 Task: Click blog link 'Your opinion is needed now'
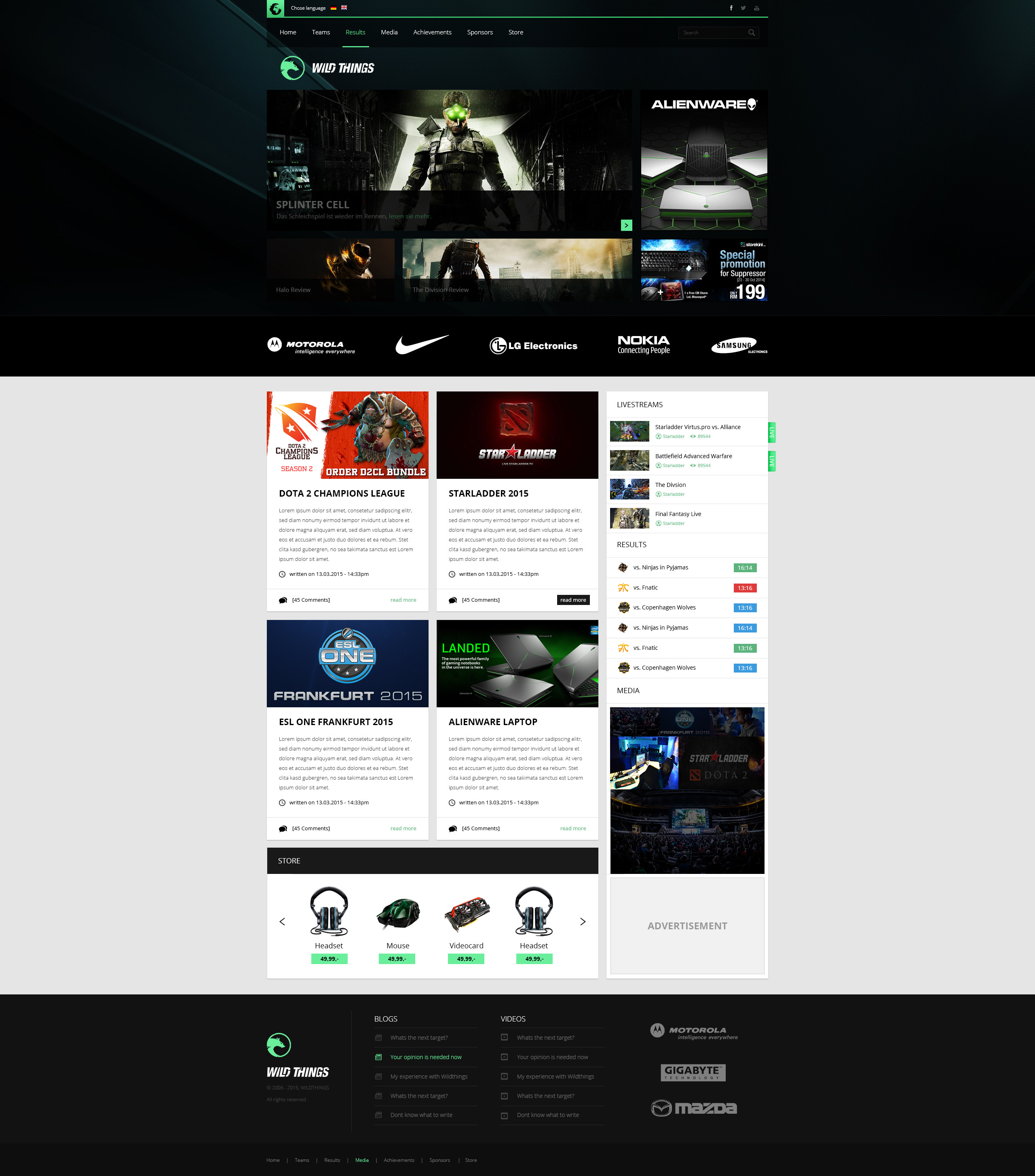[x=426, y=1057]
